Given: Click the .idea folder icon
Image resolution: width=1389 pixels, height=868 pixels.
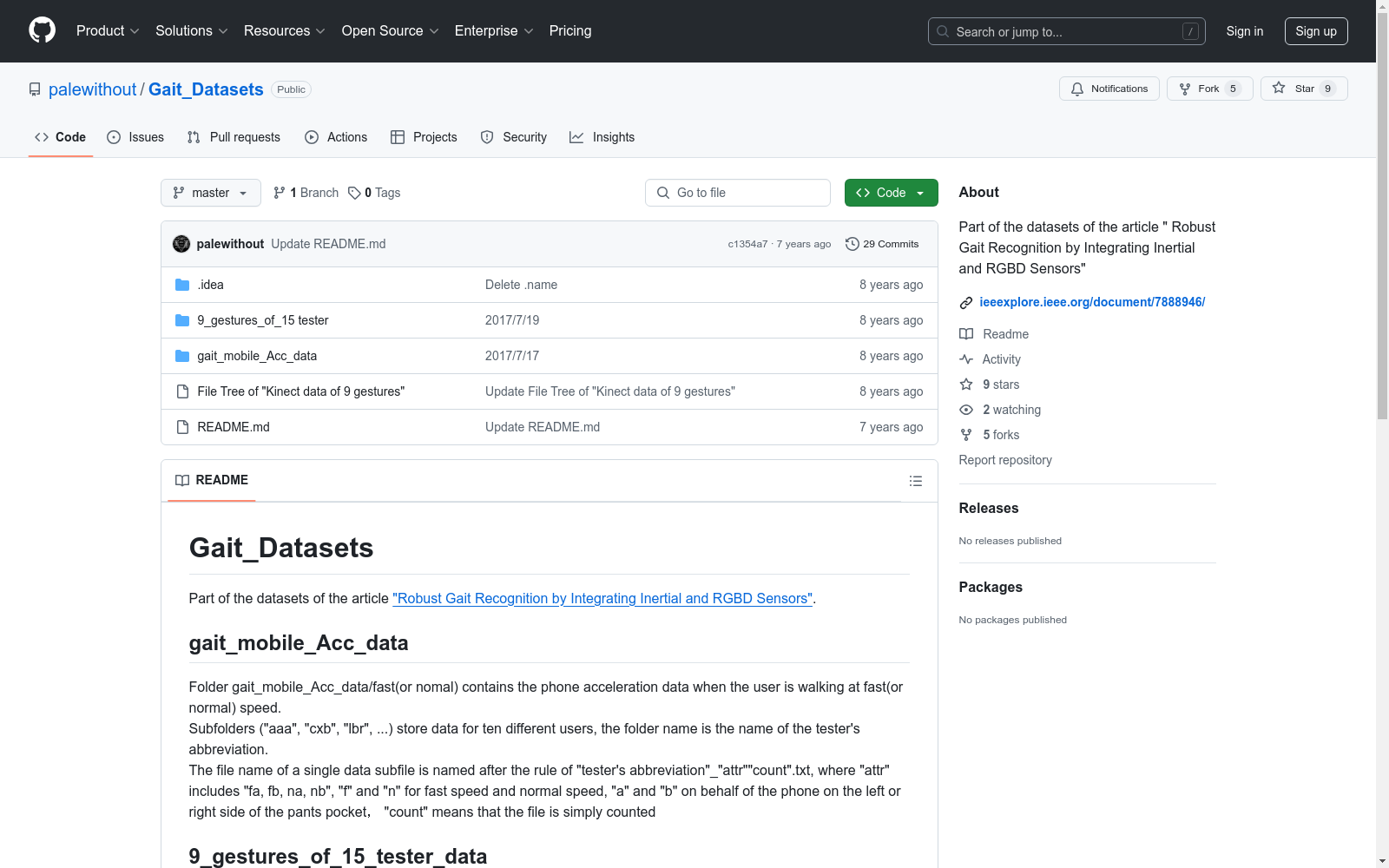Looking at the screenshot, I should [182, 285].
